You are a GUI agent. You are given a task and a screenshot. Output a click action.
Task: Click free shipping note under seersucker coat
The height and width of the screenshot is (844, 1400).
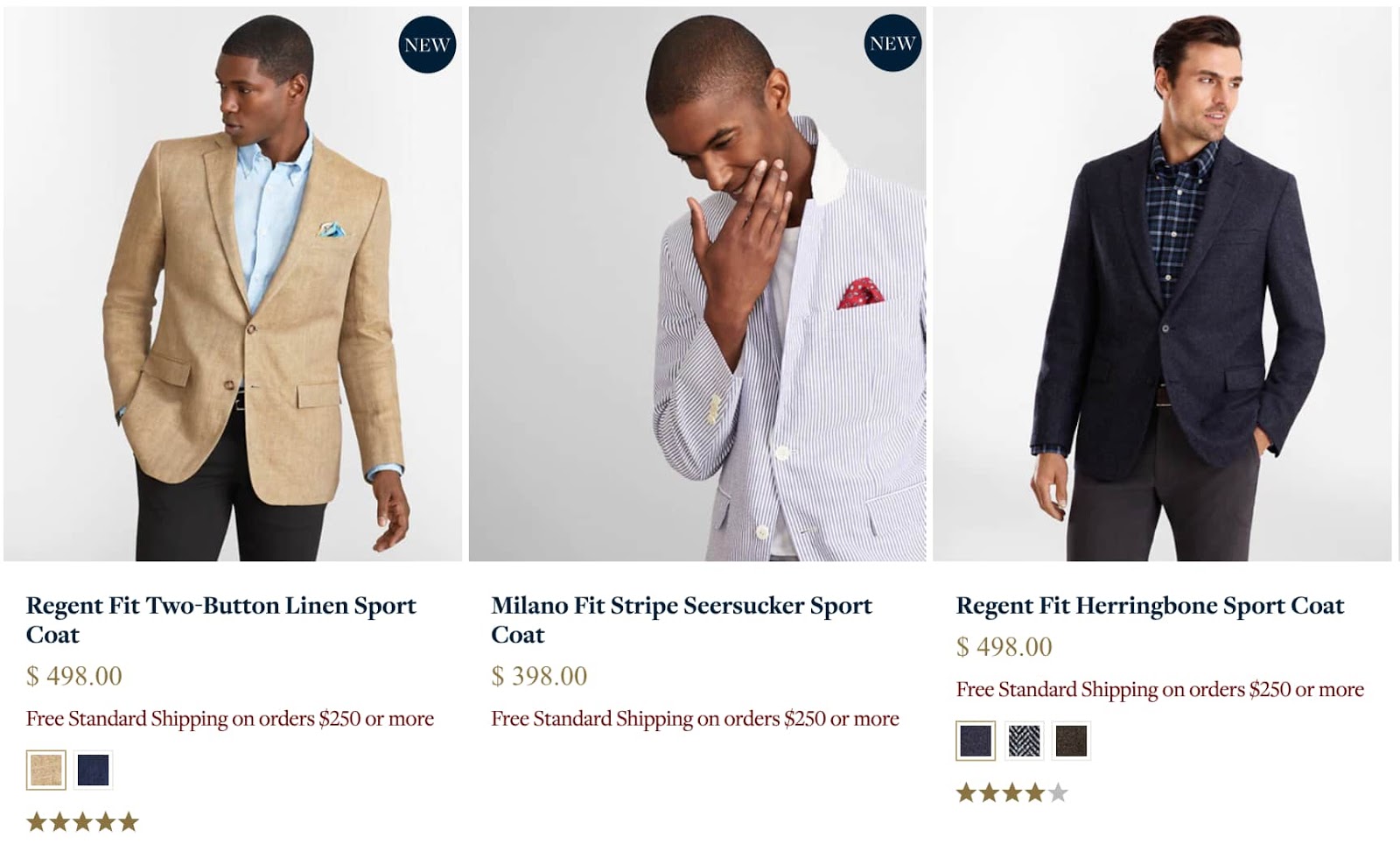pyautogui.click(x=695, y=719)
